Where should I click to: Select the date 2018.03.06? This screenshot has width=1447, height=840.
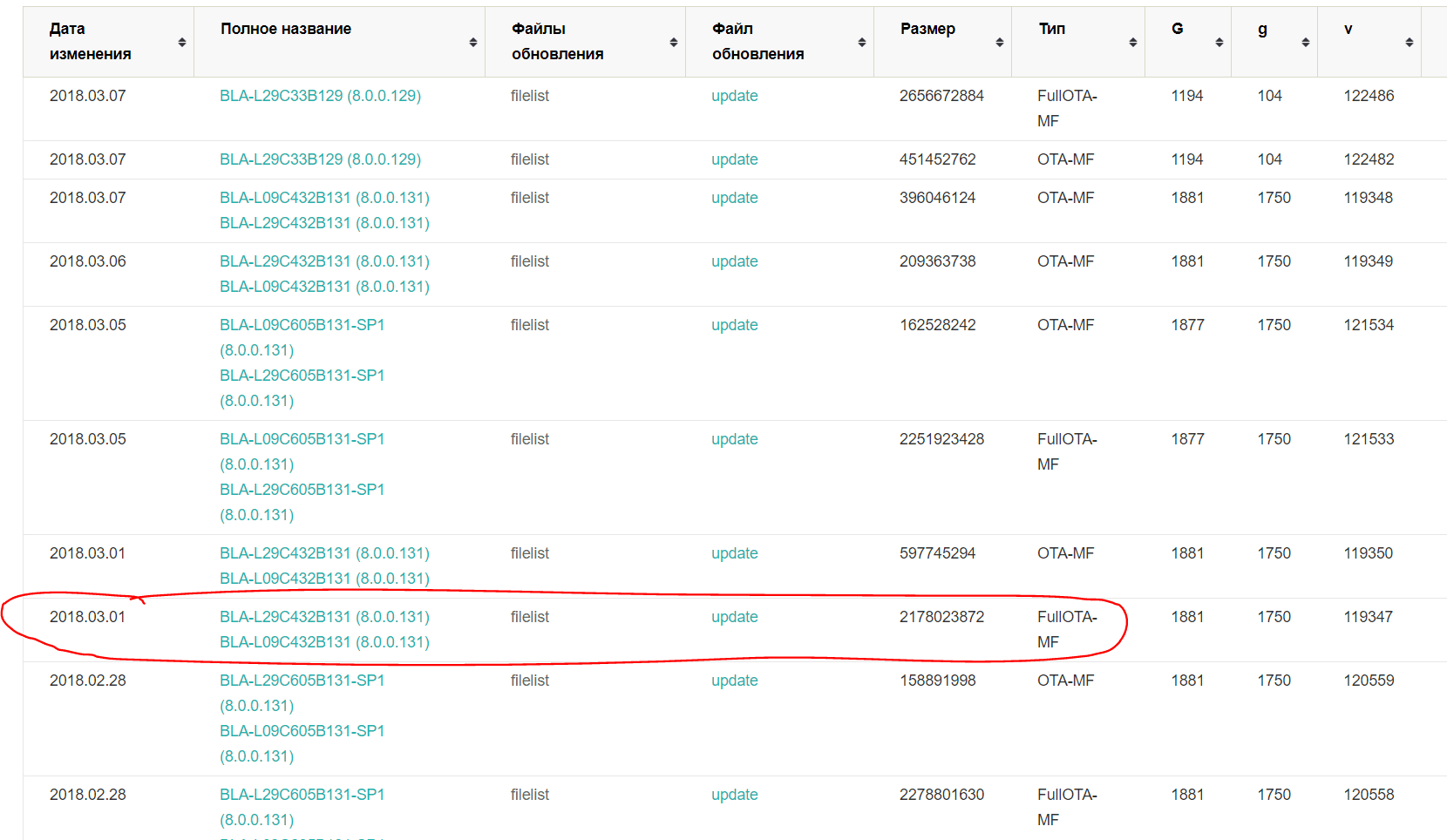tap(88, 261)
